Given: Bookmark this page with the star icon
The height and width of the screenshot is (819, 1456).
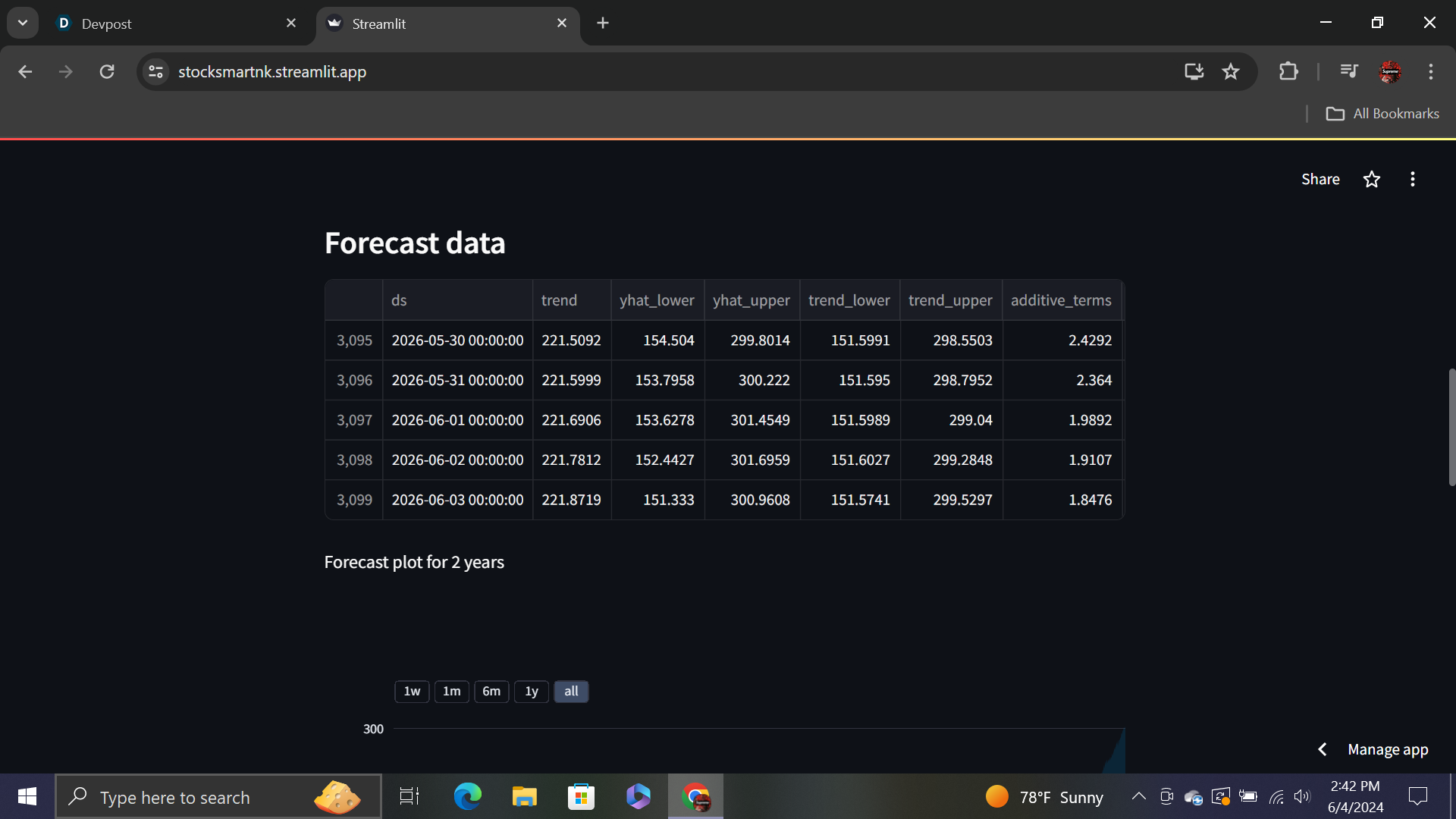Looking at the screenshot, I should (1230, 72).
